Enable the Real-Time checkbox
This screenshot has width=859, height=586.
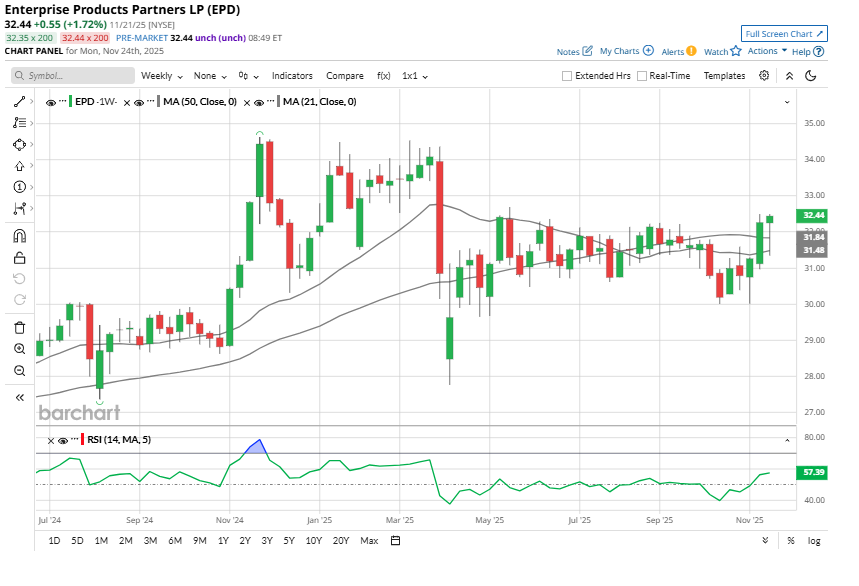tap(642, 76)
